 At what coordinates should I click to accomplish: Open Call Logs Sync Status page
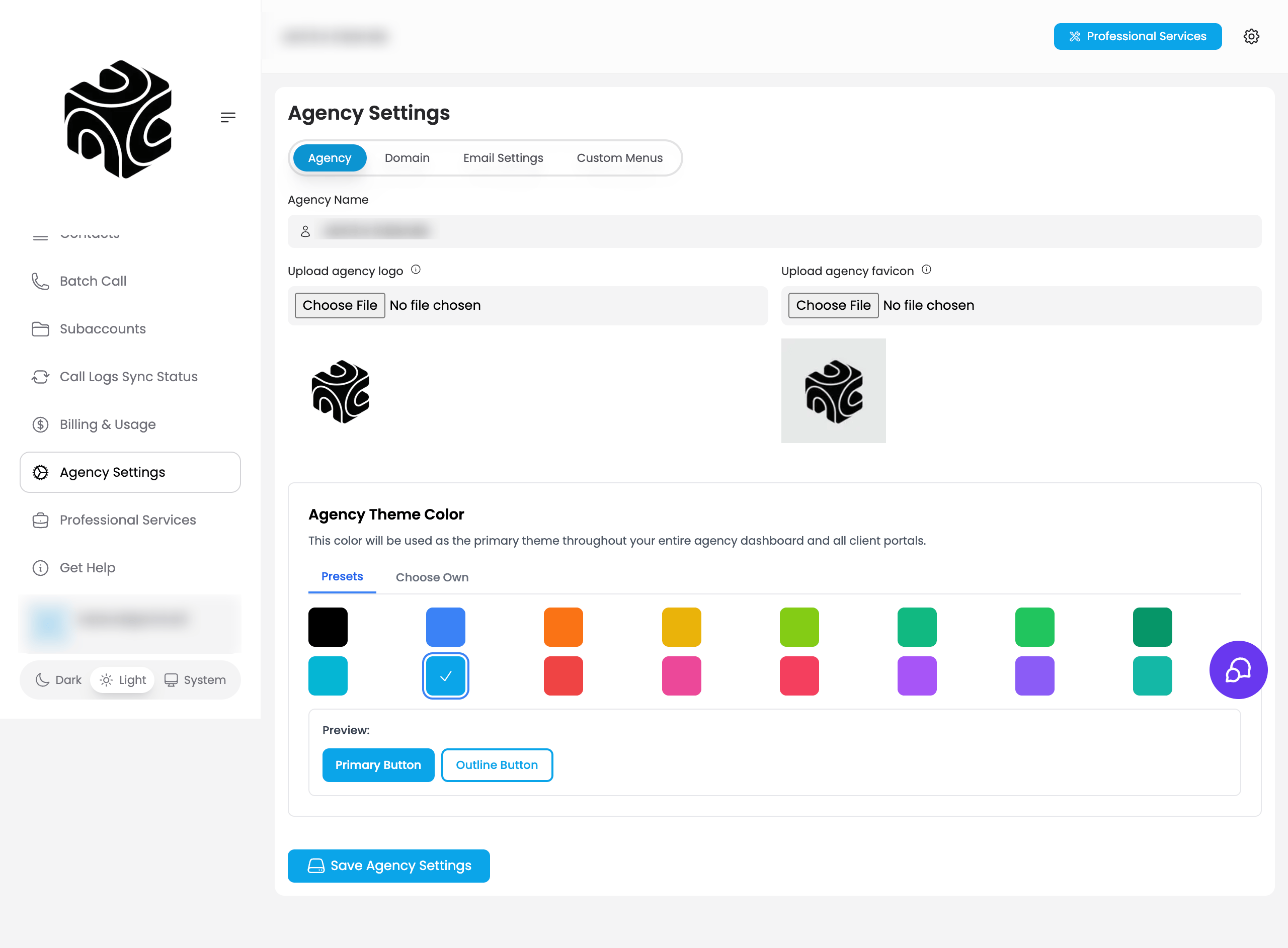point(130,377)
